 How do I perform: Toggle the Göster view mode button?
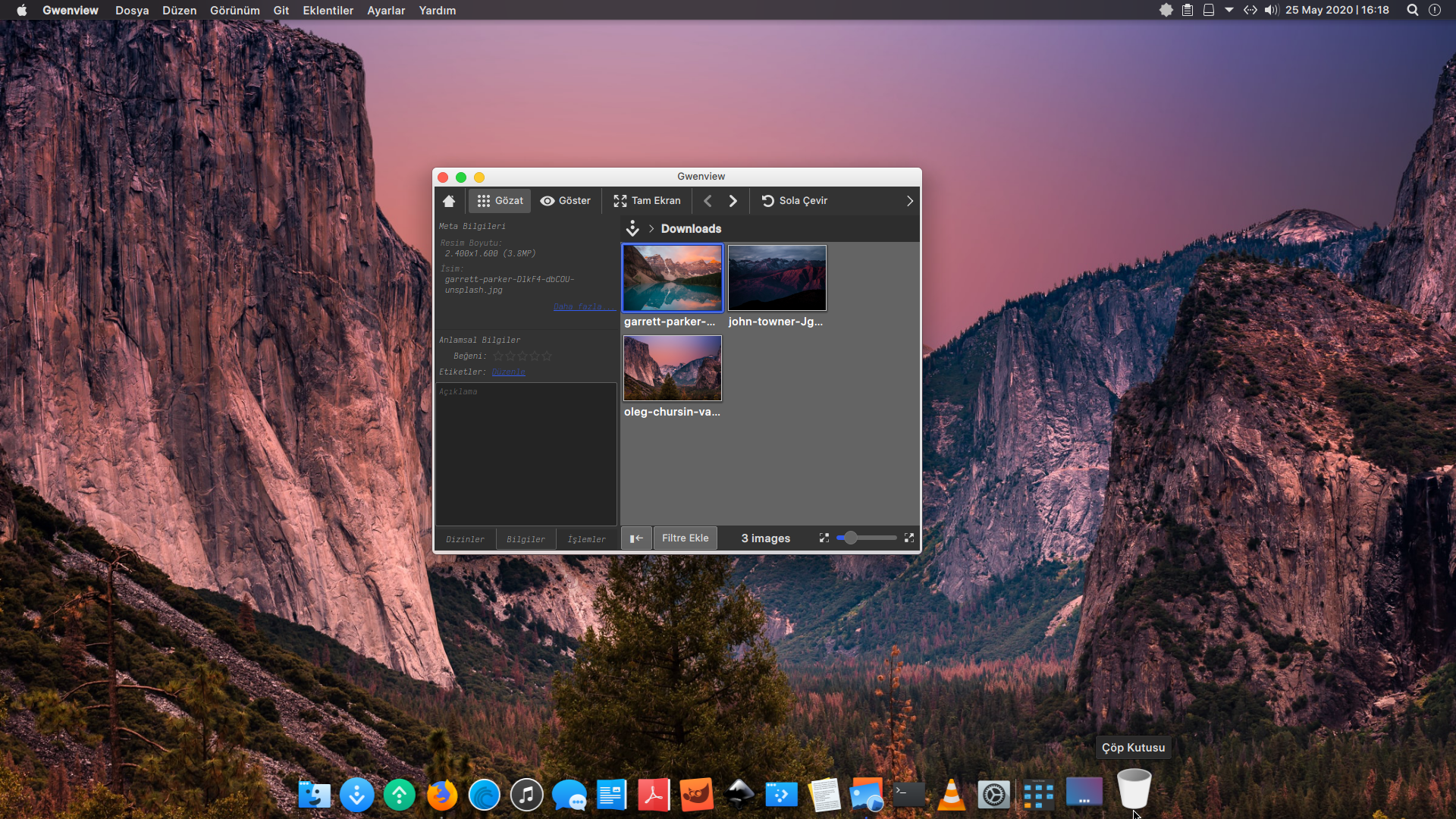565,201
